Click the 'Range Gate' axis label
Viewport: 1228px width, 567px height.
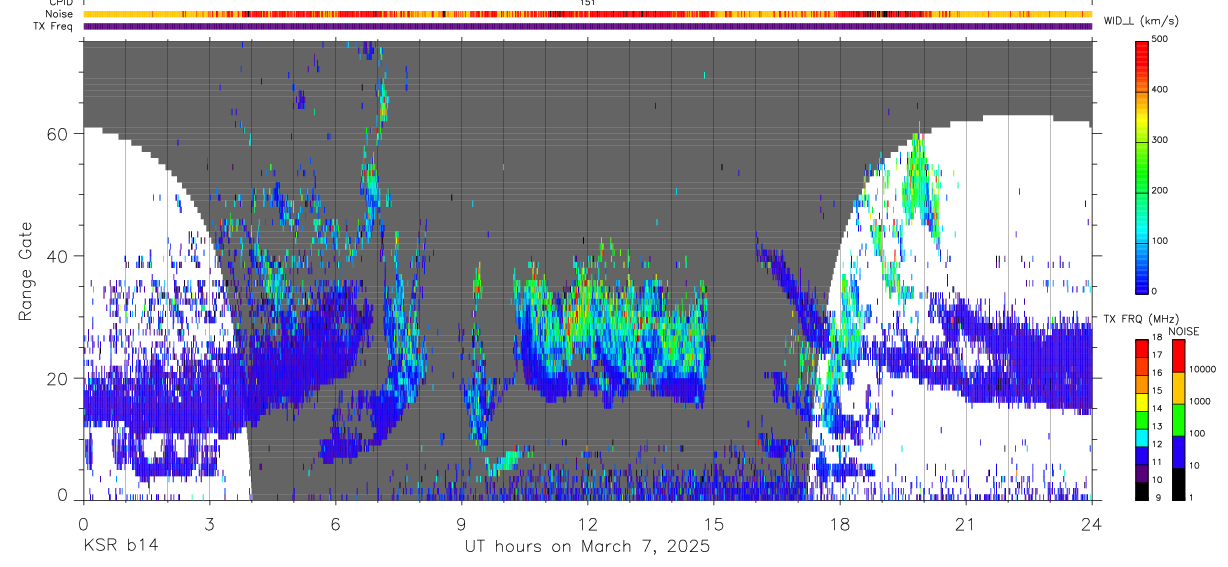26,271
